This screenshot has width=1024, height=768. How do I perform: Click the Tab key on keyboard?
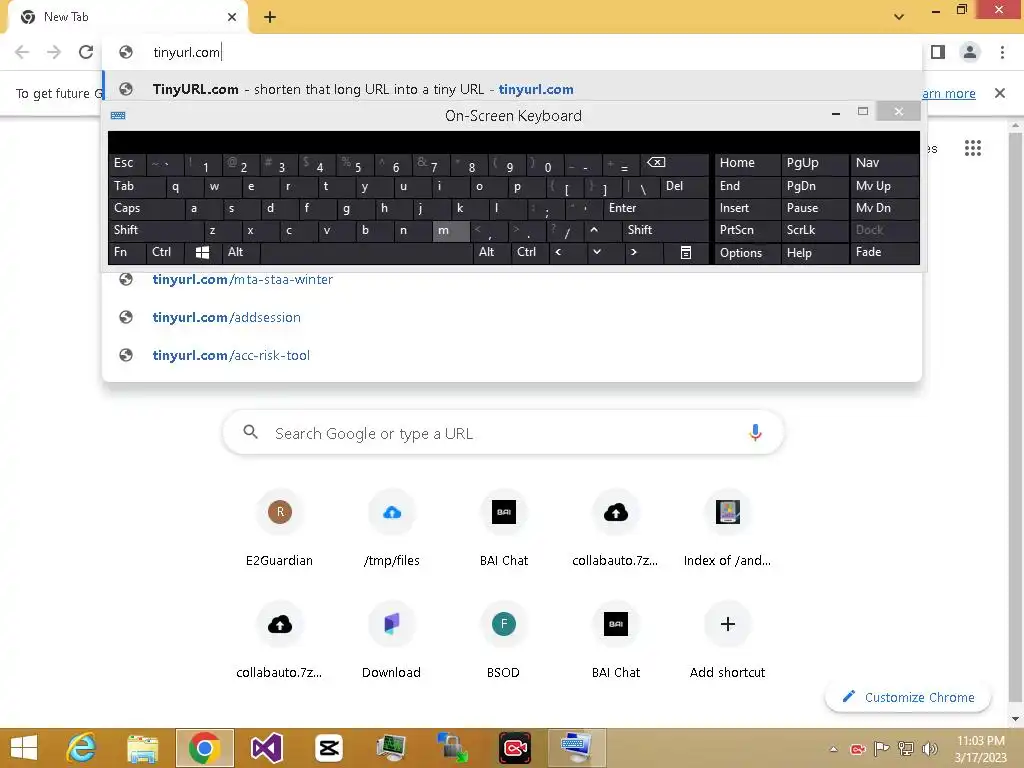coord(136,186)
